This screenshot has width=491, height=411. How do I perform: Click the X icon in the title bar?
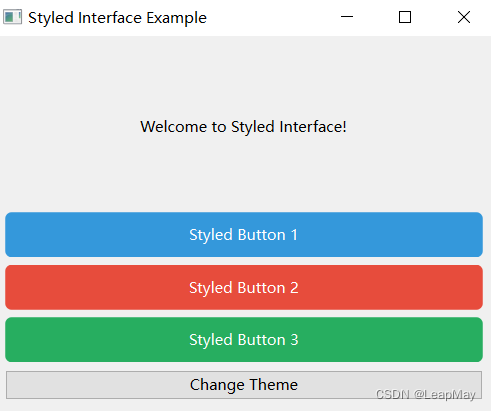tap(464, 17)
